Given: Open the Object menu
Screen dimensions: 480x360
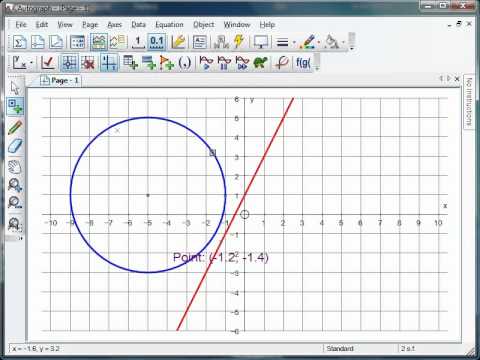Looking at the screenshot, I should 204,25.
